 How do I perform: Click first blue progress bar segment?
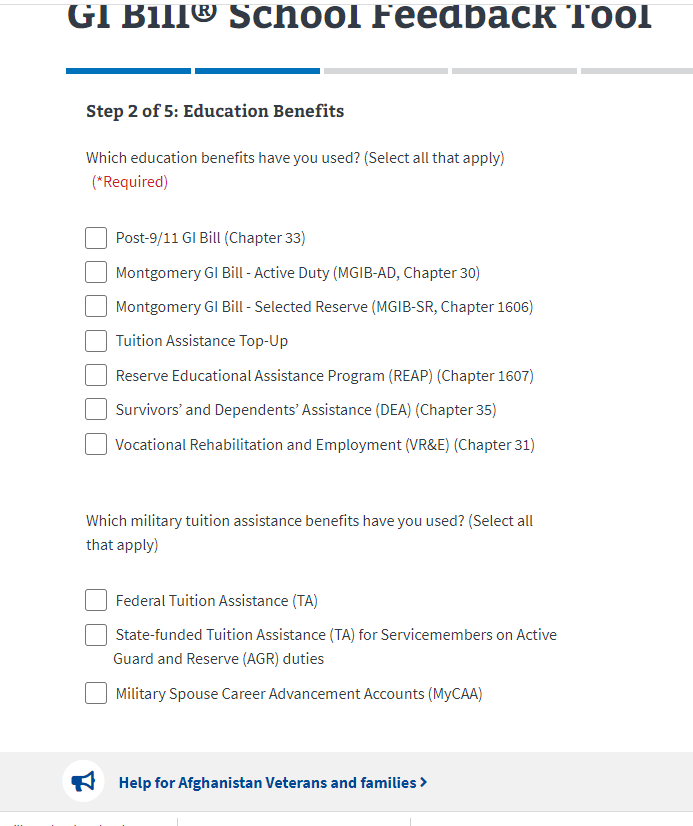[x=128, y=71]
